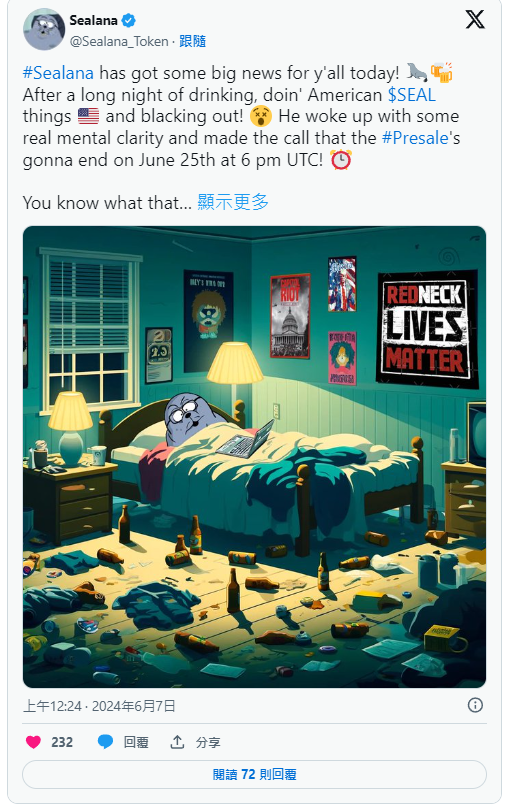The width and height of the screenshot is (506, 804).
Task: Open the seal bedroom image
Action: click(x=254, y=457)
